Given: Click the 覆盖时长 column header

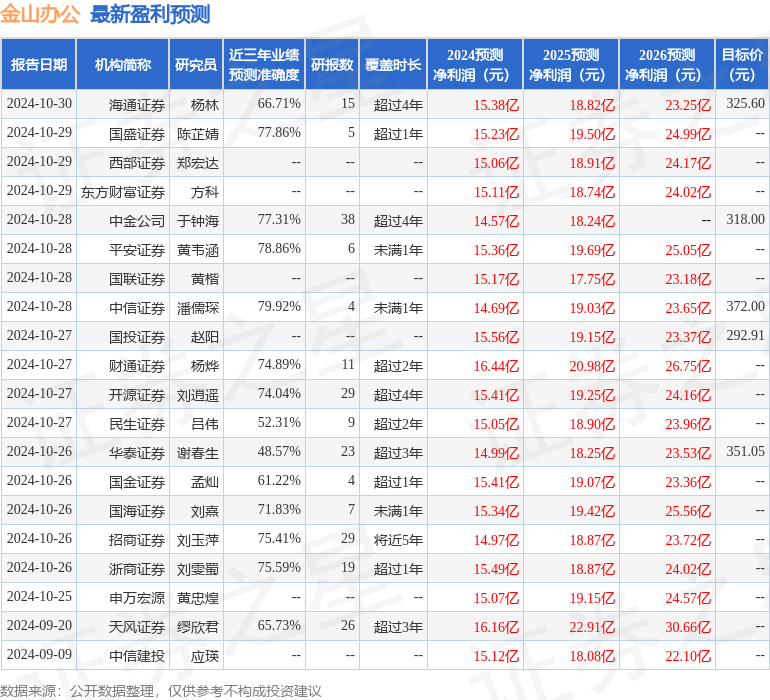Looking at the screenshot, I should click(x=393, y=64).
